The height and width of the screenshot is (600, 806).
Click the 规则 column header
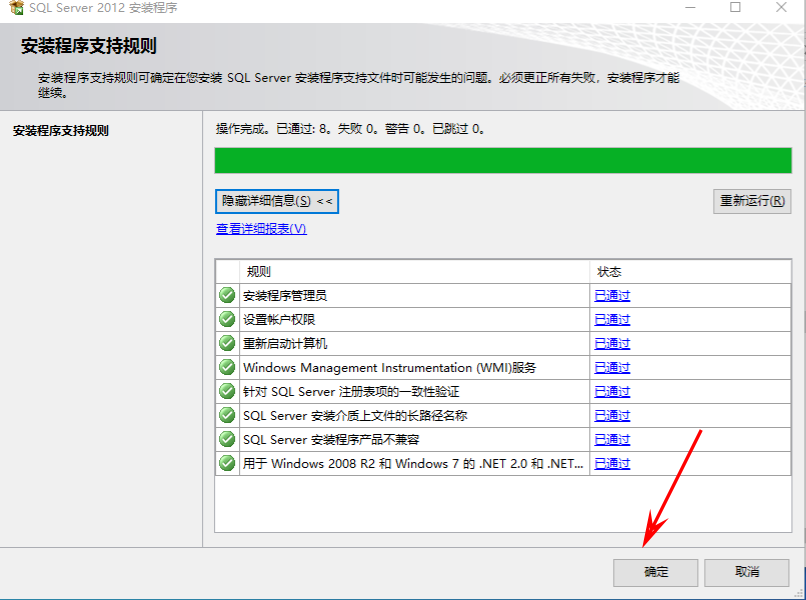coord(414,271)
